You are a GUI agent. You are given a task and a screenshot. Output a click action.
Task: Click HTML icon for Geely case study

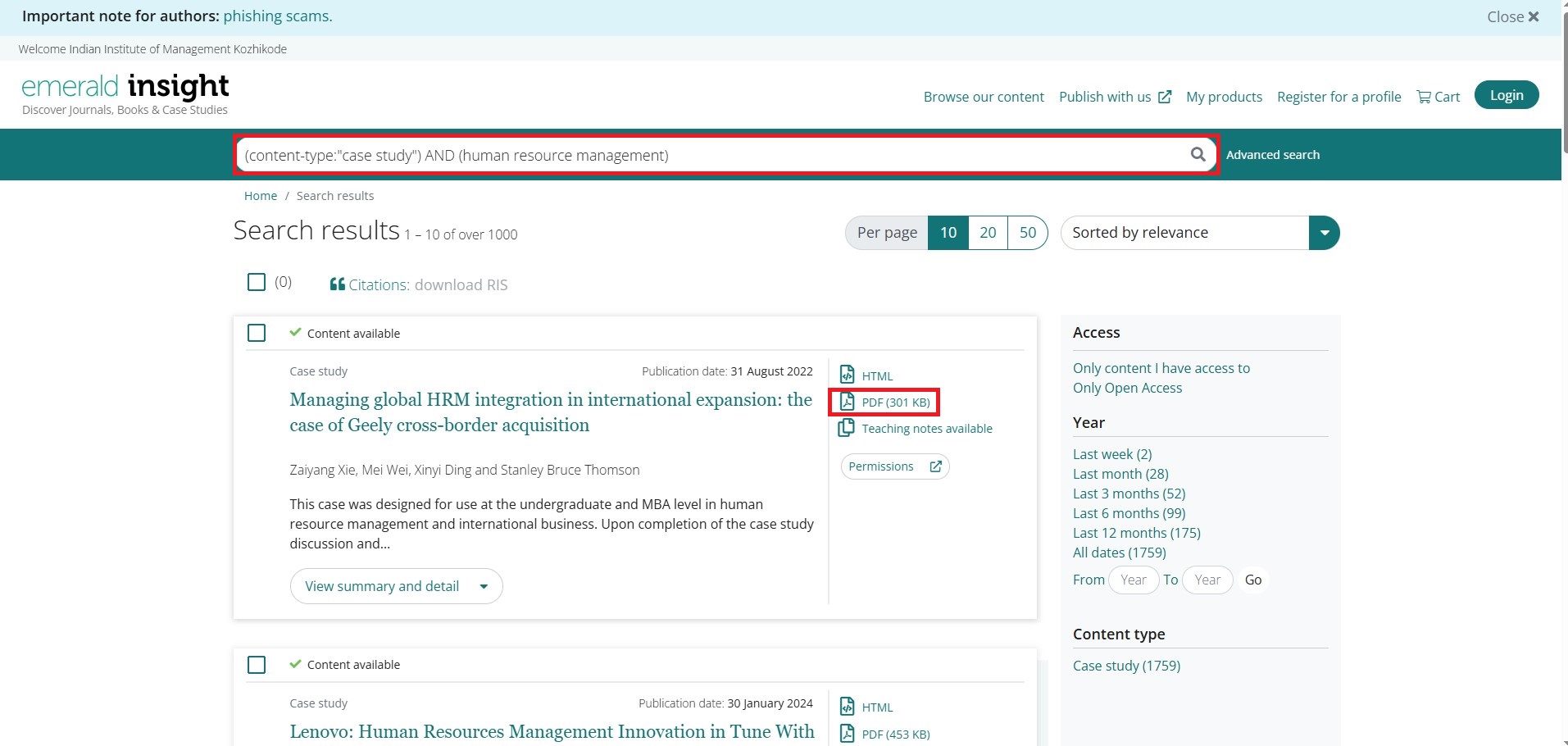[x=848, y=375]
